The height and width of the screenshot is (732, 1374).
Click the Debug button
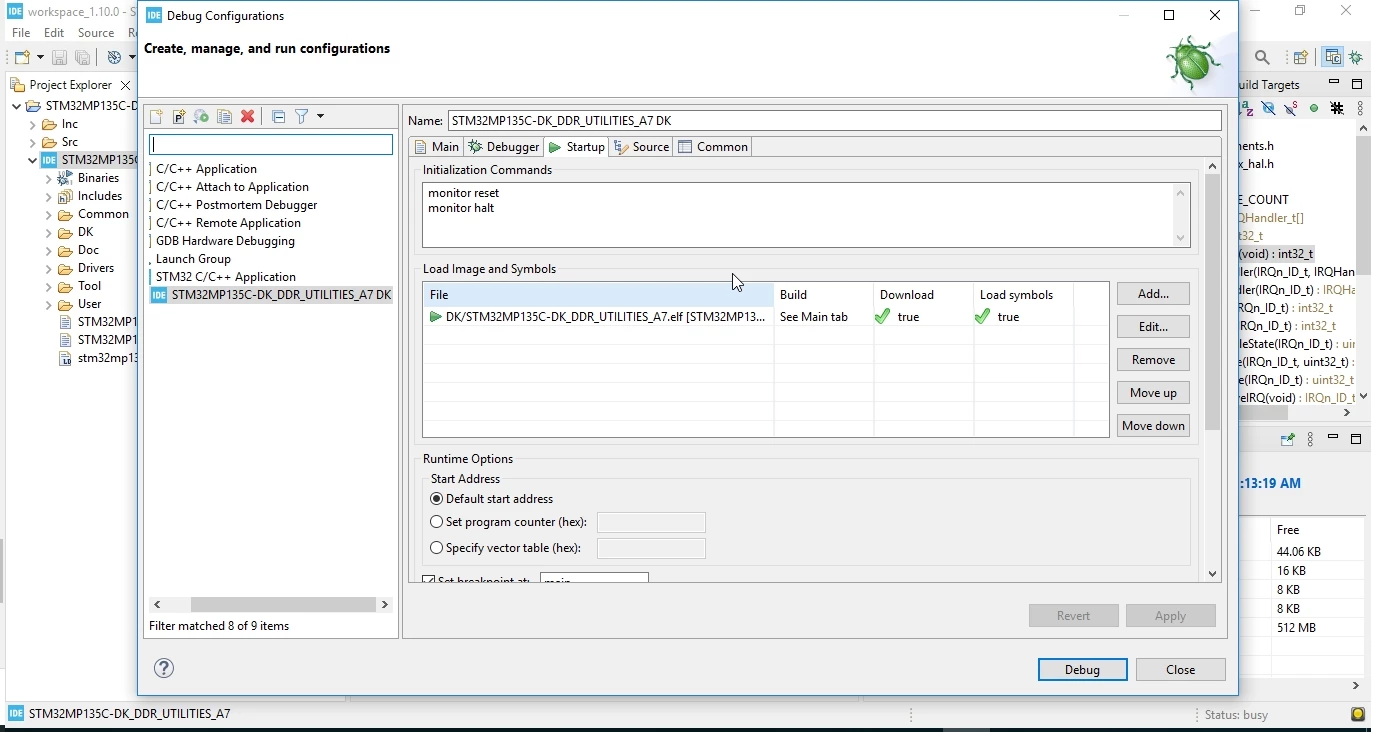click(1082, 670)
